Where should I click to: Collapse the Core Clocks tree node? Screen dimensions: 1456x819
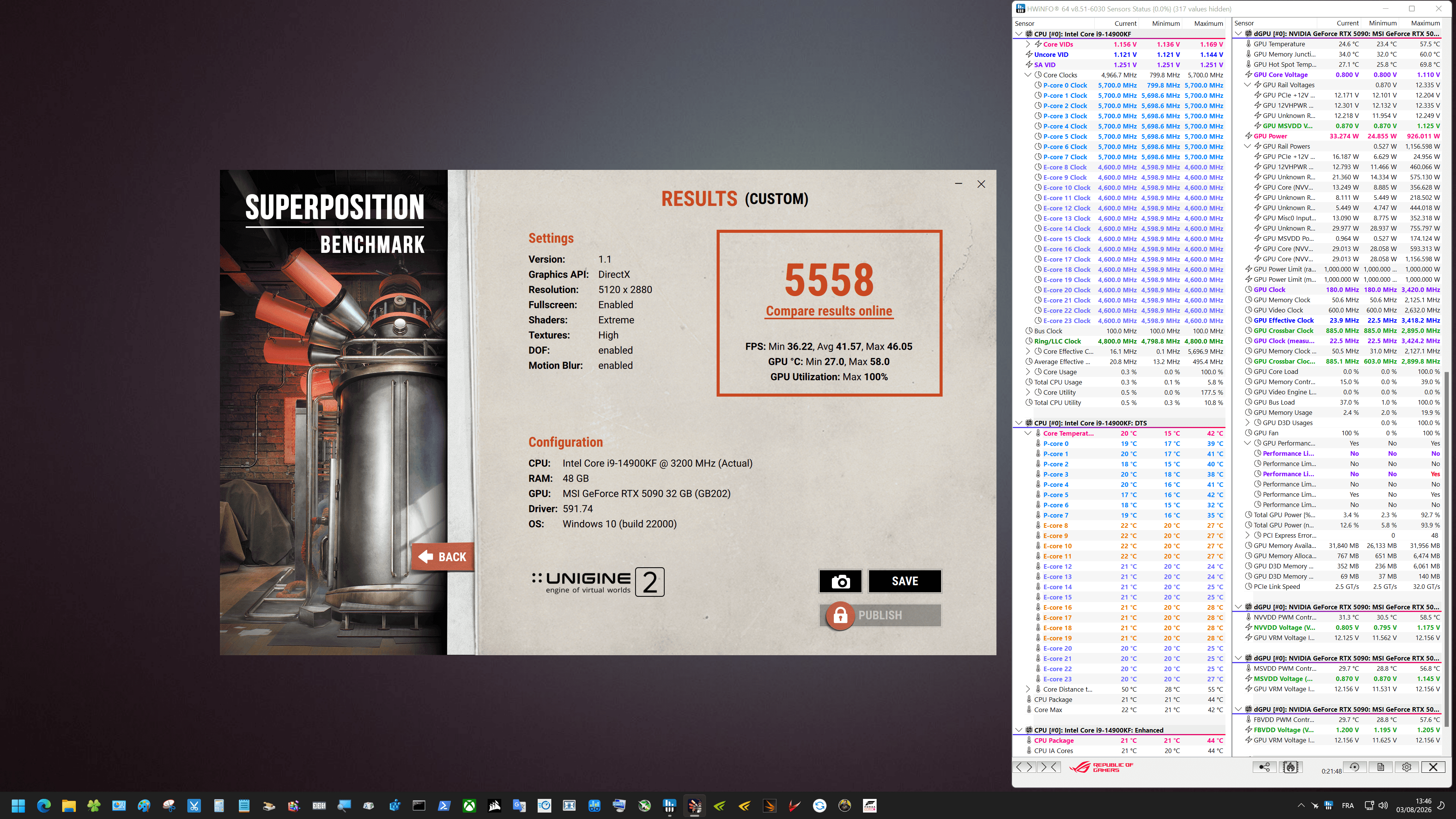(1028, 75)
